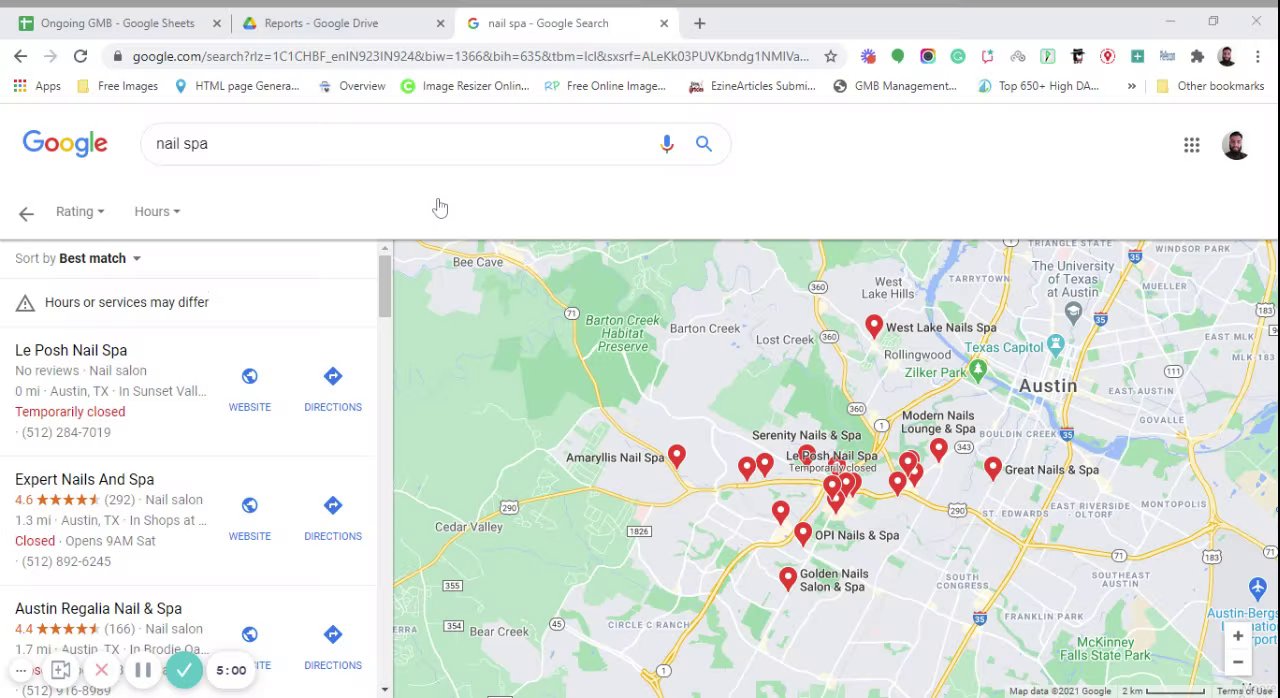The image size is (1280, 698).
Task: Click 'Temporarily closed' text under Le Posh
Action: click(70, 411)
